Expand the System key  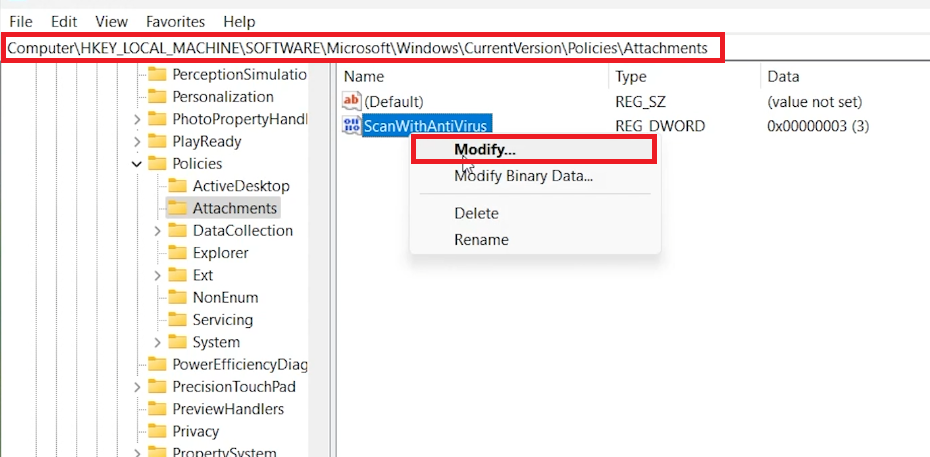(157, 343)
